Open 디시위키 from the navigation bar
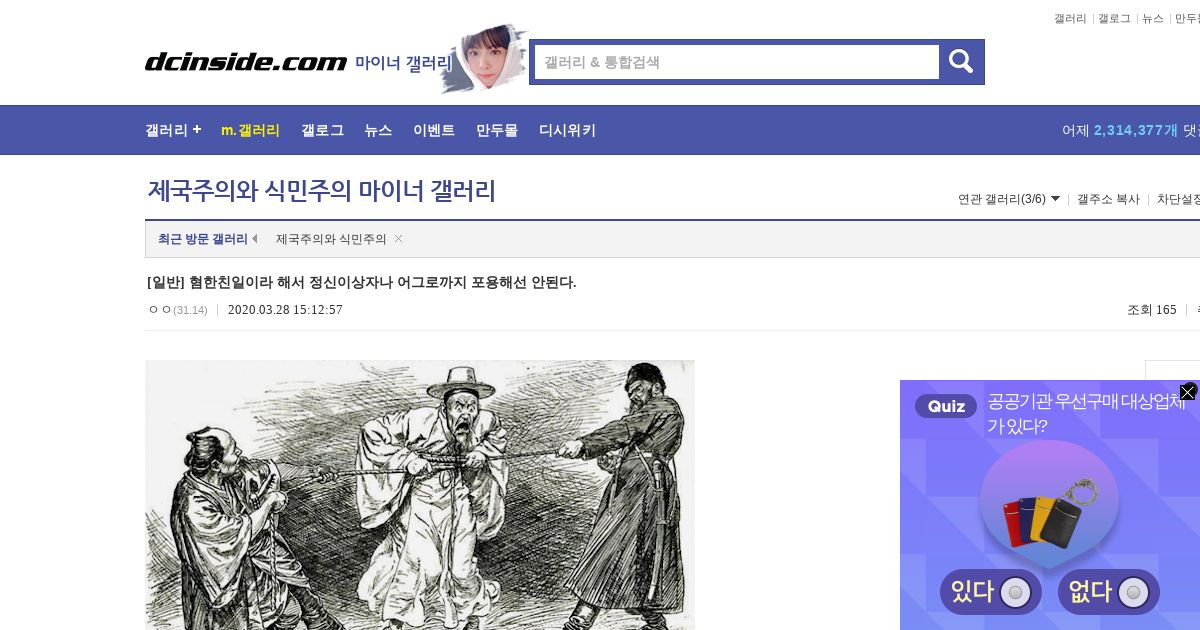This screenshot has width=1200, height=630. pyautogui.click(x=567, y=130)
